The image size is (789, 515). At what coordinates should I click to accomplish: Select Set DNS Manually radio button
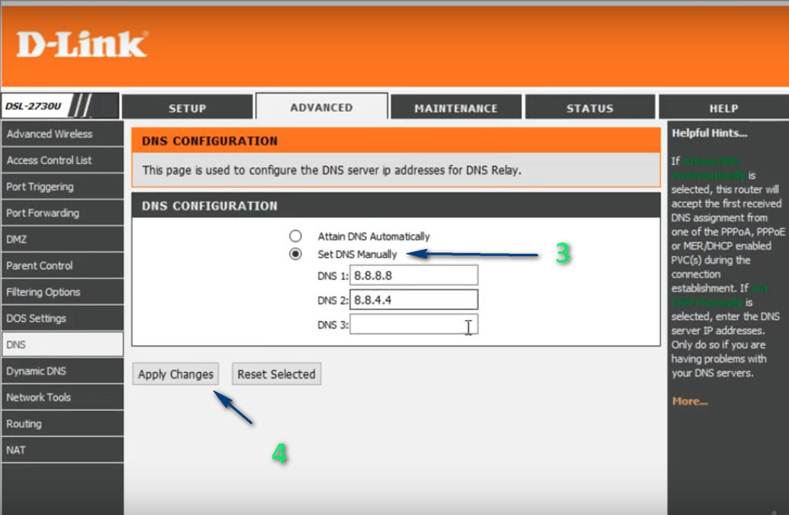tap(295, 254)
